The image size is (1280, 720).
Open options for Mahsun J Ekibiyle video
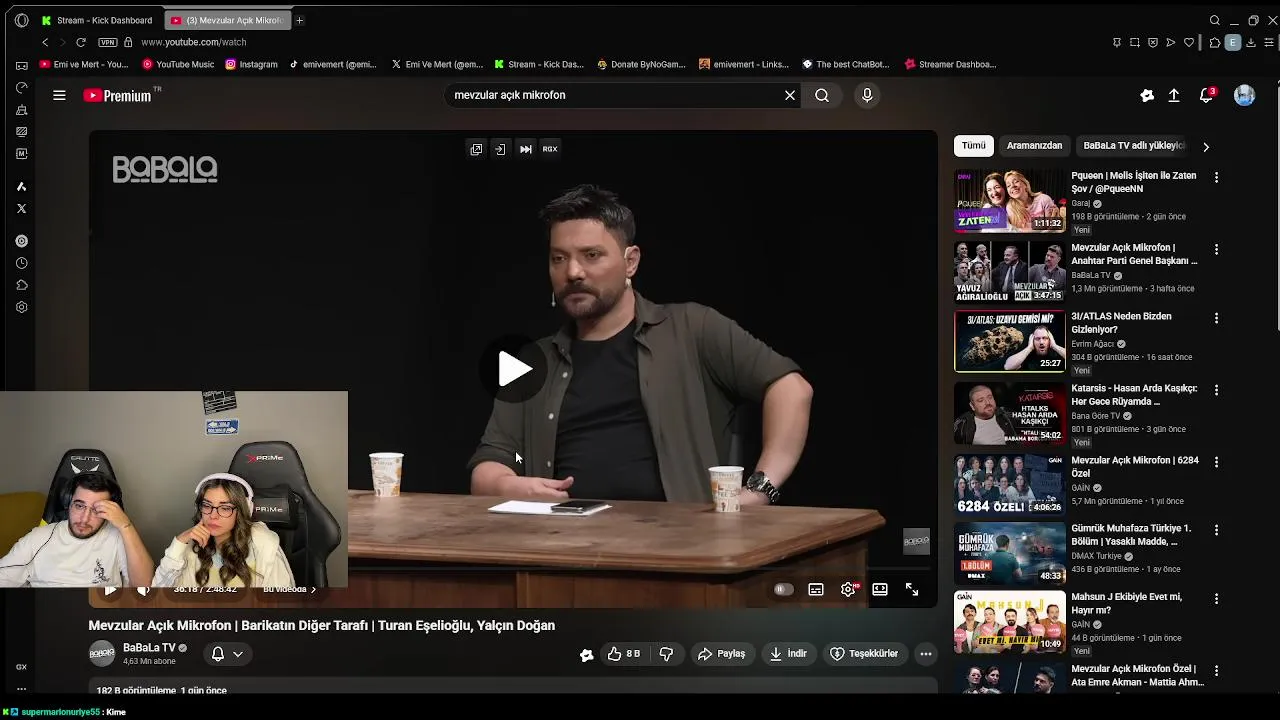click(1216, 598)
